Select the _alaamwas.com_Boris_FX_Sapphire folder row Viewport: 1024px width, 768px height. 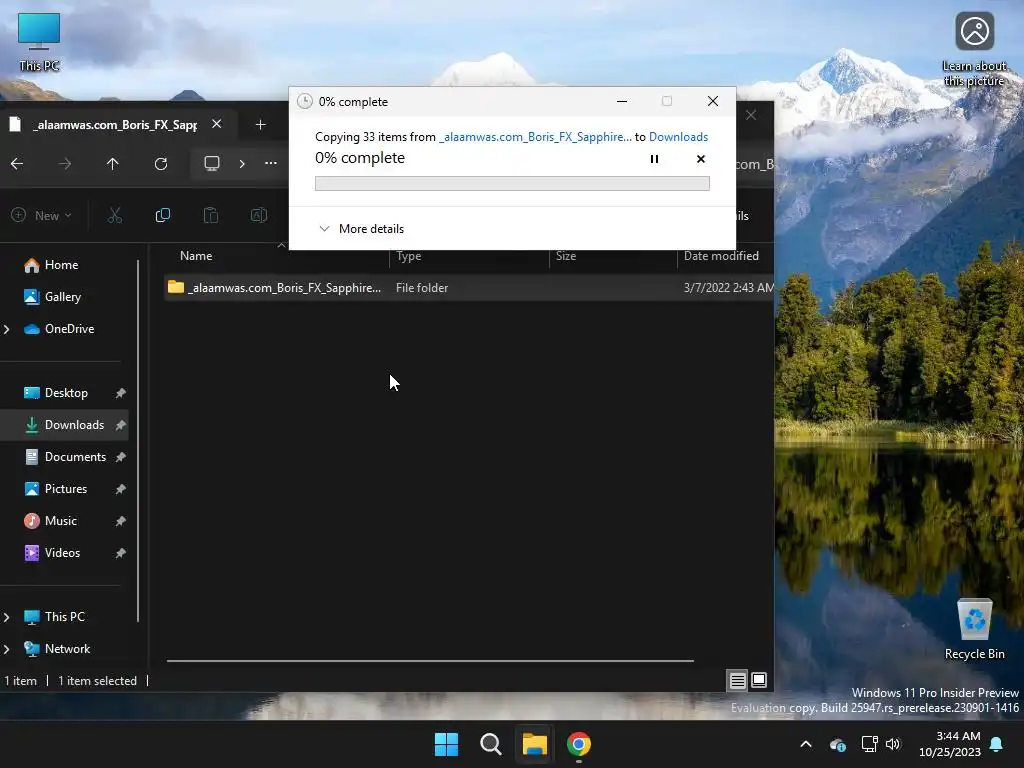point(469,287)
